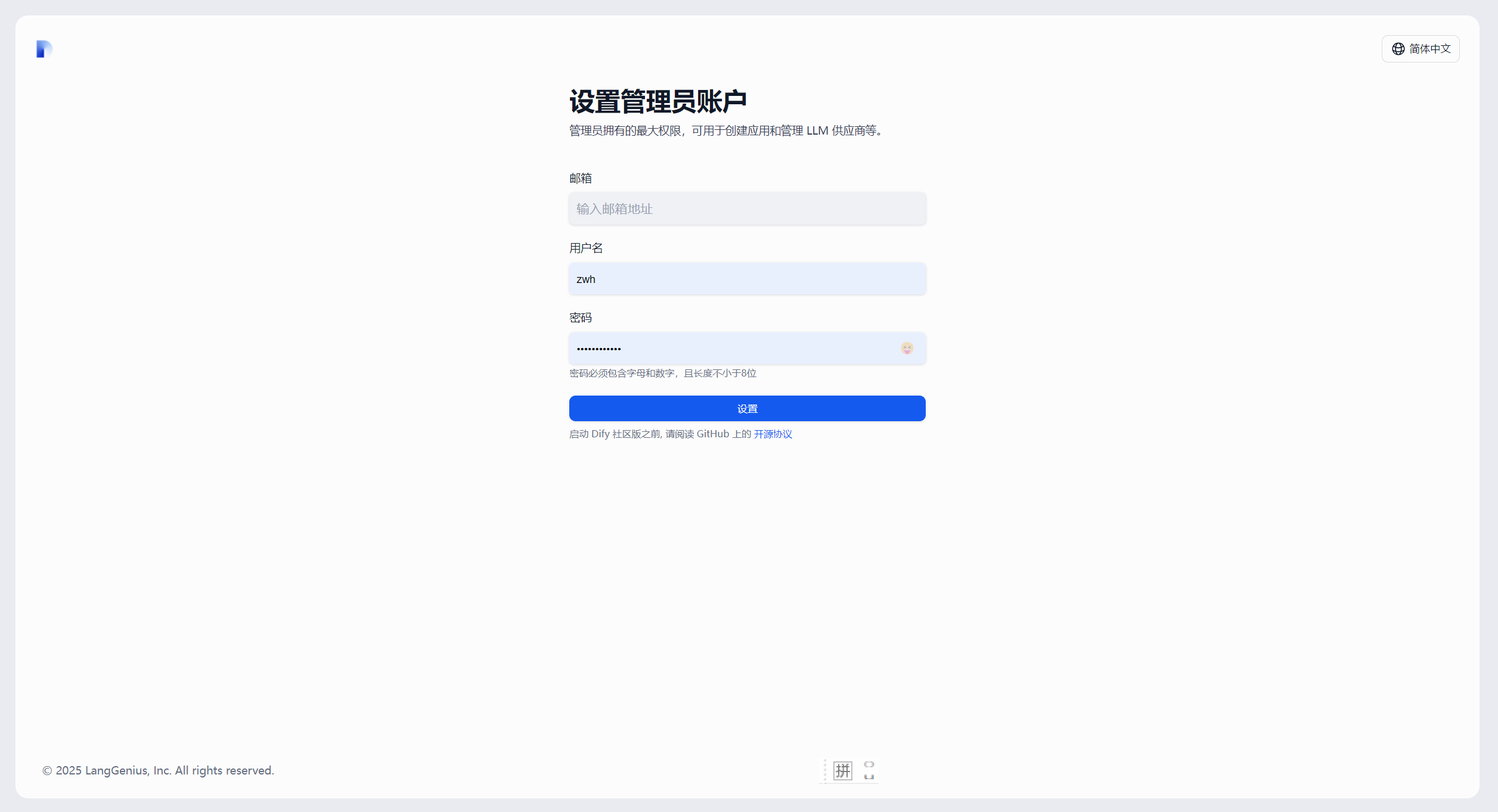
Task: Click the administrator permissions subtitle text
Action: coord(725,130)
